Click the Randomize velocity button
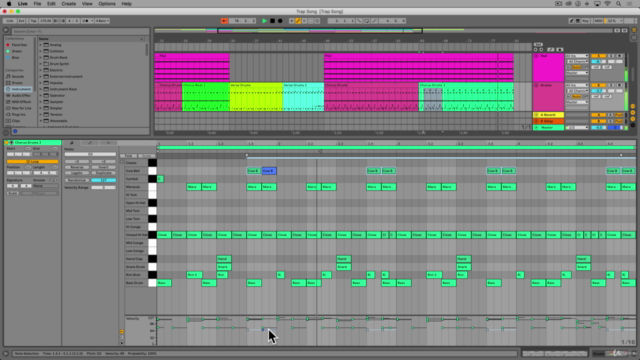 click(x=77, y=180)
